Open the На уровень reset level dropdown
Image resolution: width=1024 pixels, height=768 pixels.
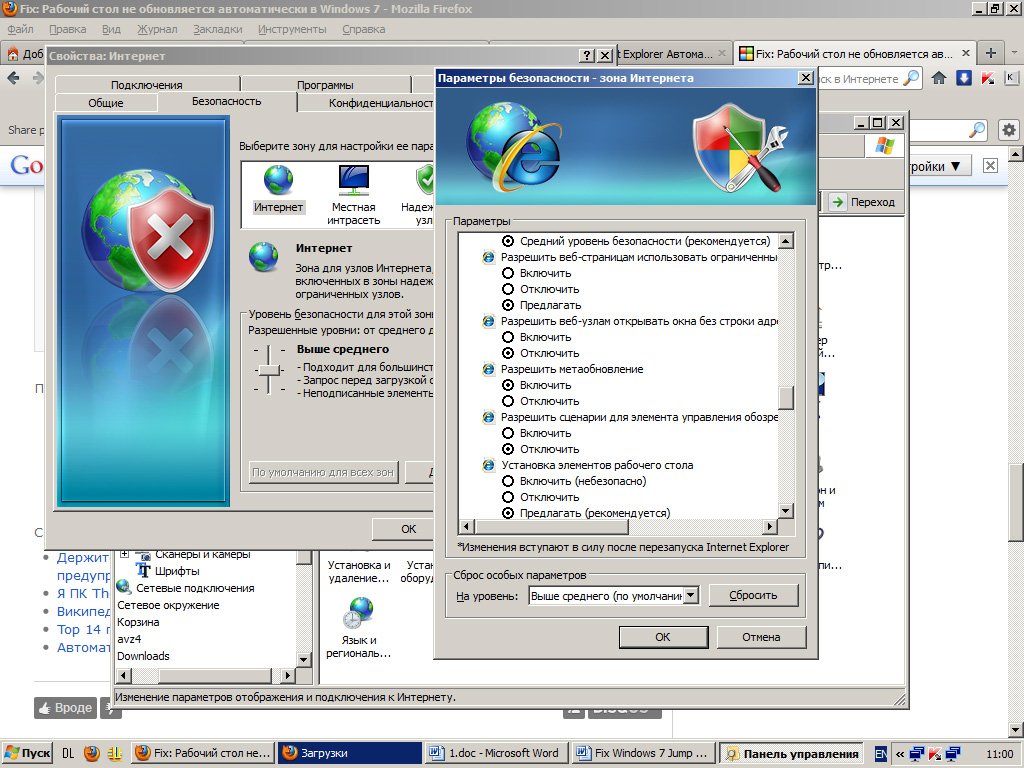689,596
